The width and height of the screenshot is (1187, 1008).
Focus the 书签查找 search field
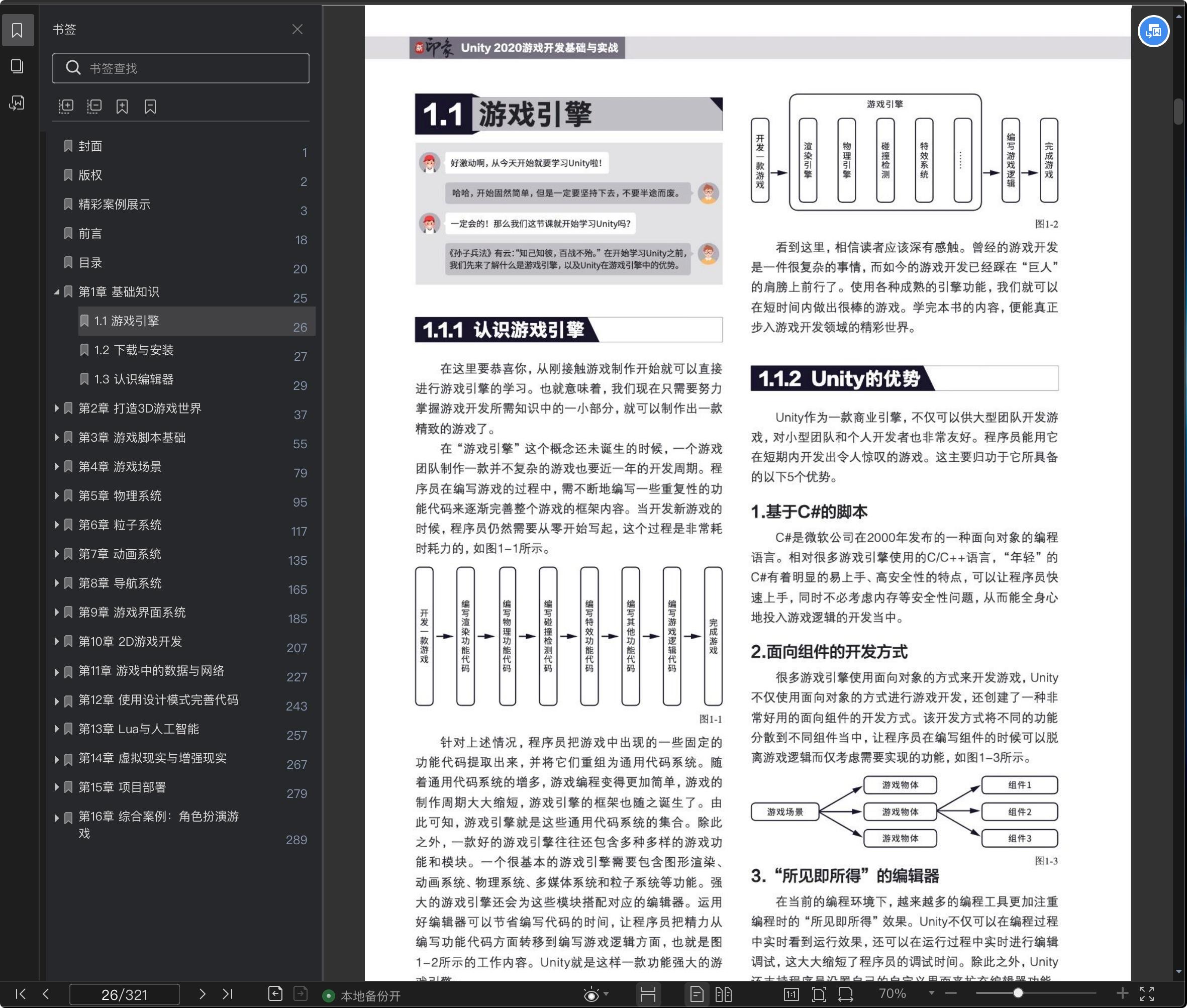pyautogui.click(x=180, y=68)
